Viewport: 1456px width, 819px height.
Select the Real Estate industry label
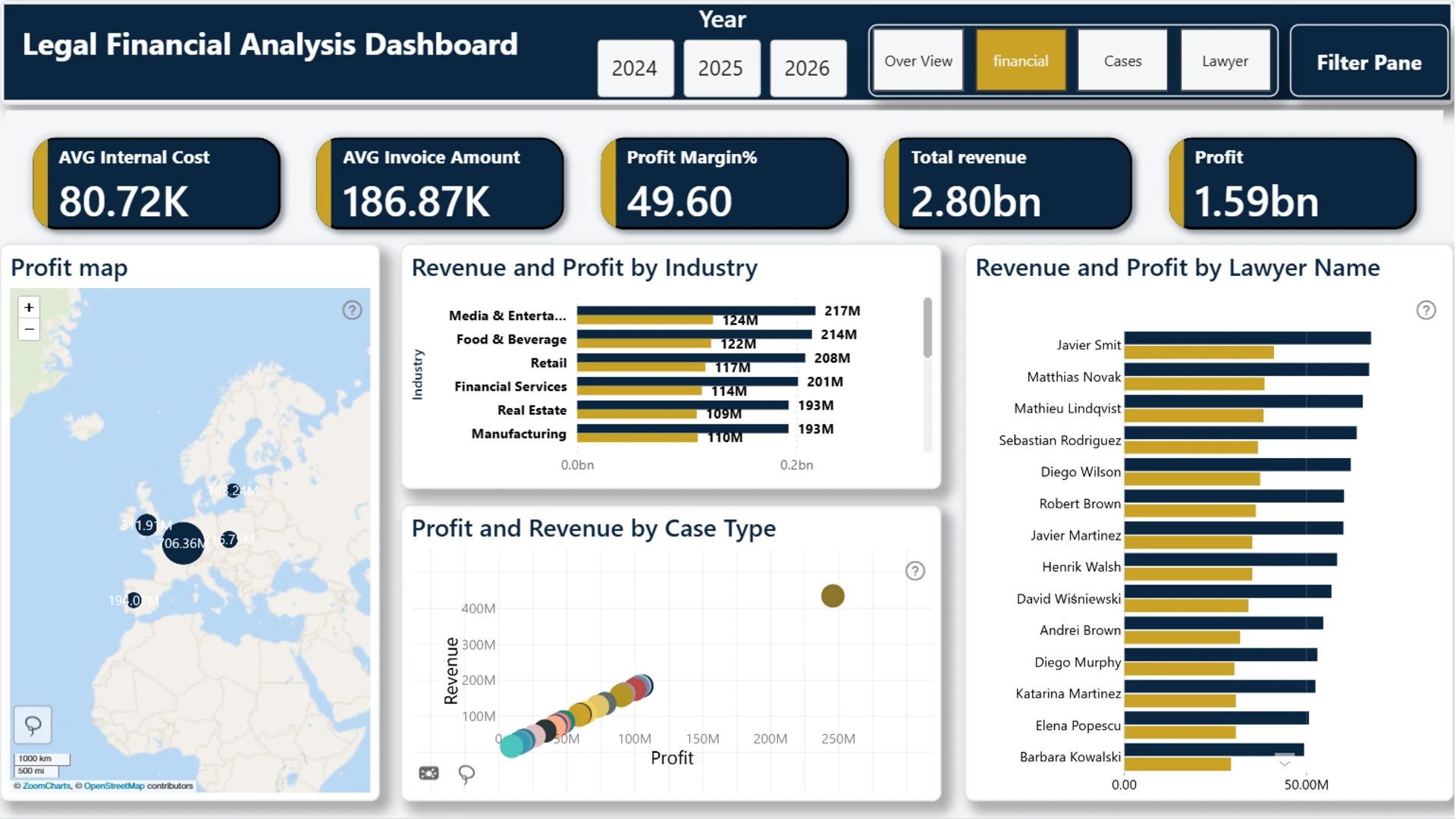532,410
